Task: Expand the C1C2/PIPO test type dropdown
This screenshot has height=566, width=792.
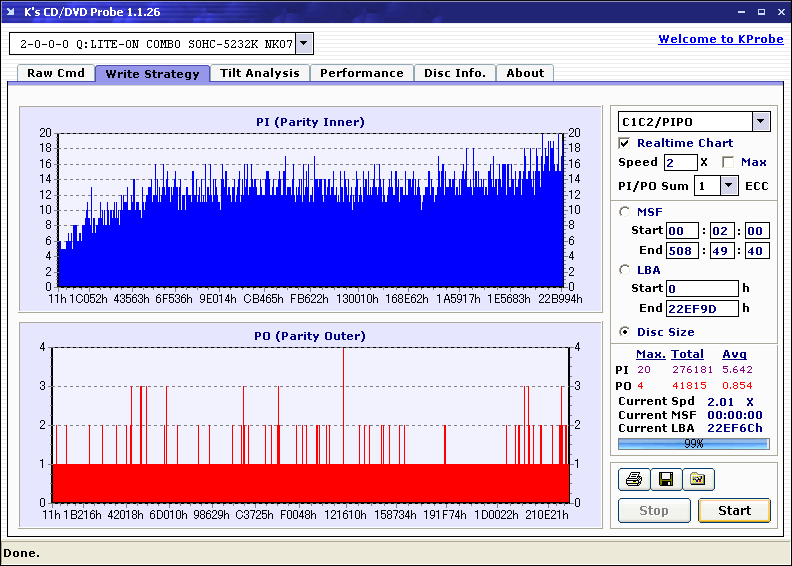Action: click(x=760, y=122)
